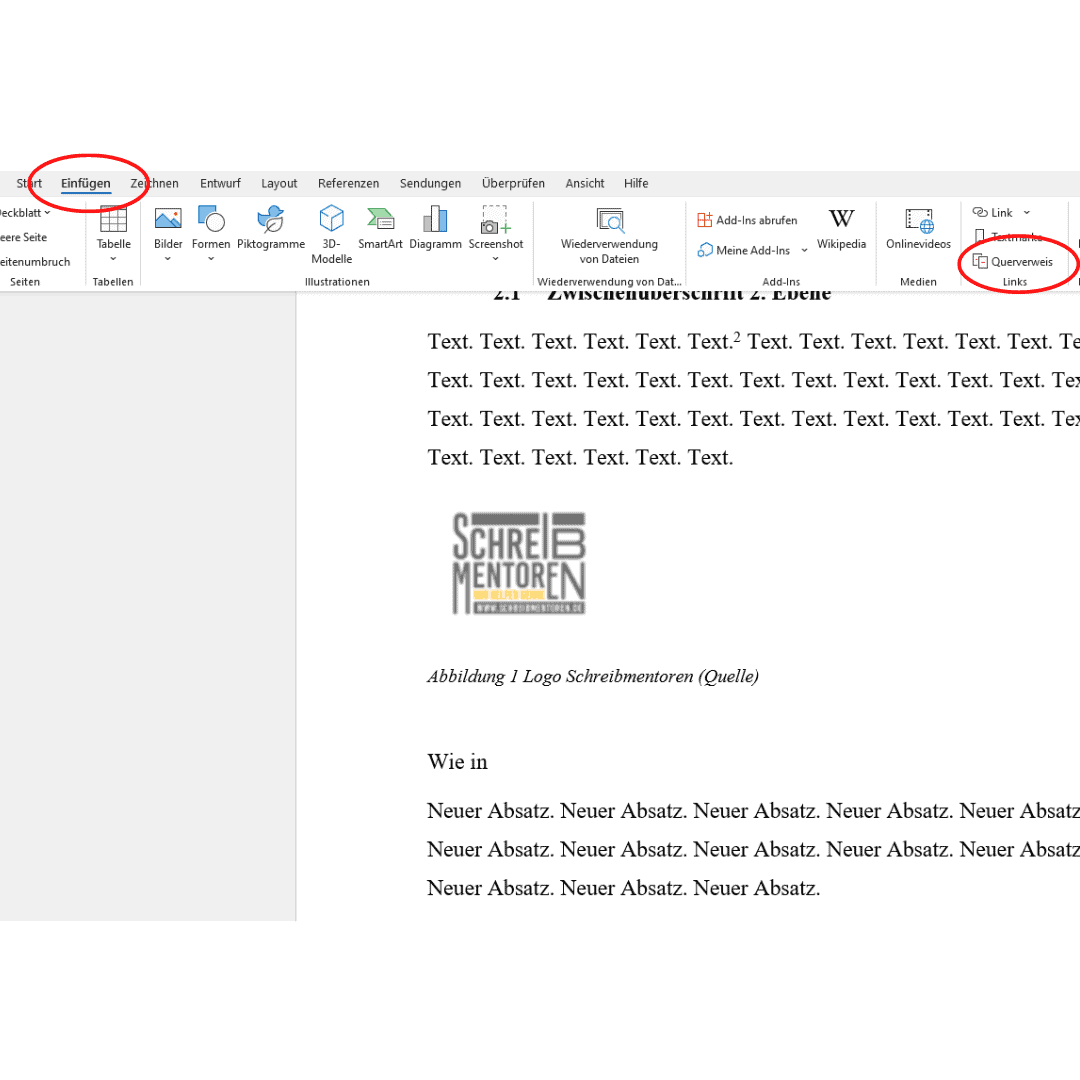
Task: Open the Deckblatt dropdown
Action: 23,213
